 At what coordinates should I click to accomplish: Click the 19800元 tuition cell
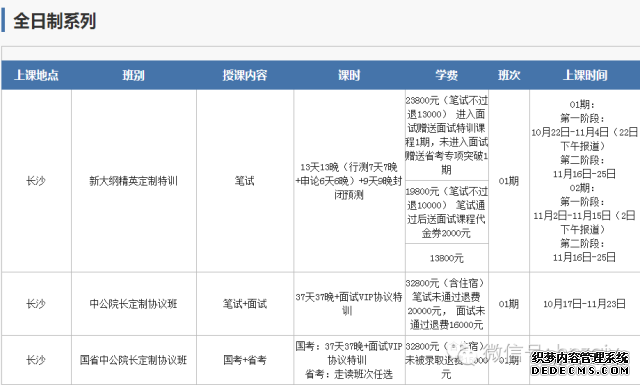(447, 212)
